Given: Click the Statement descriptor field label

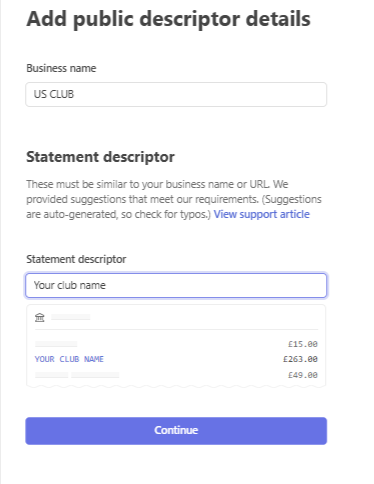Looking at the screenshot, I should [x=76, y=259].
